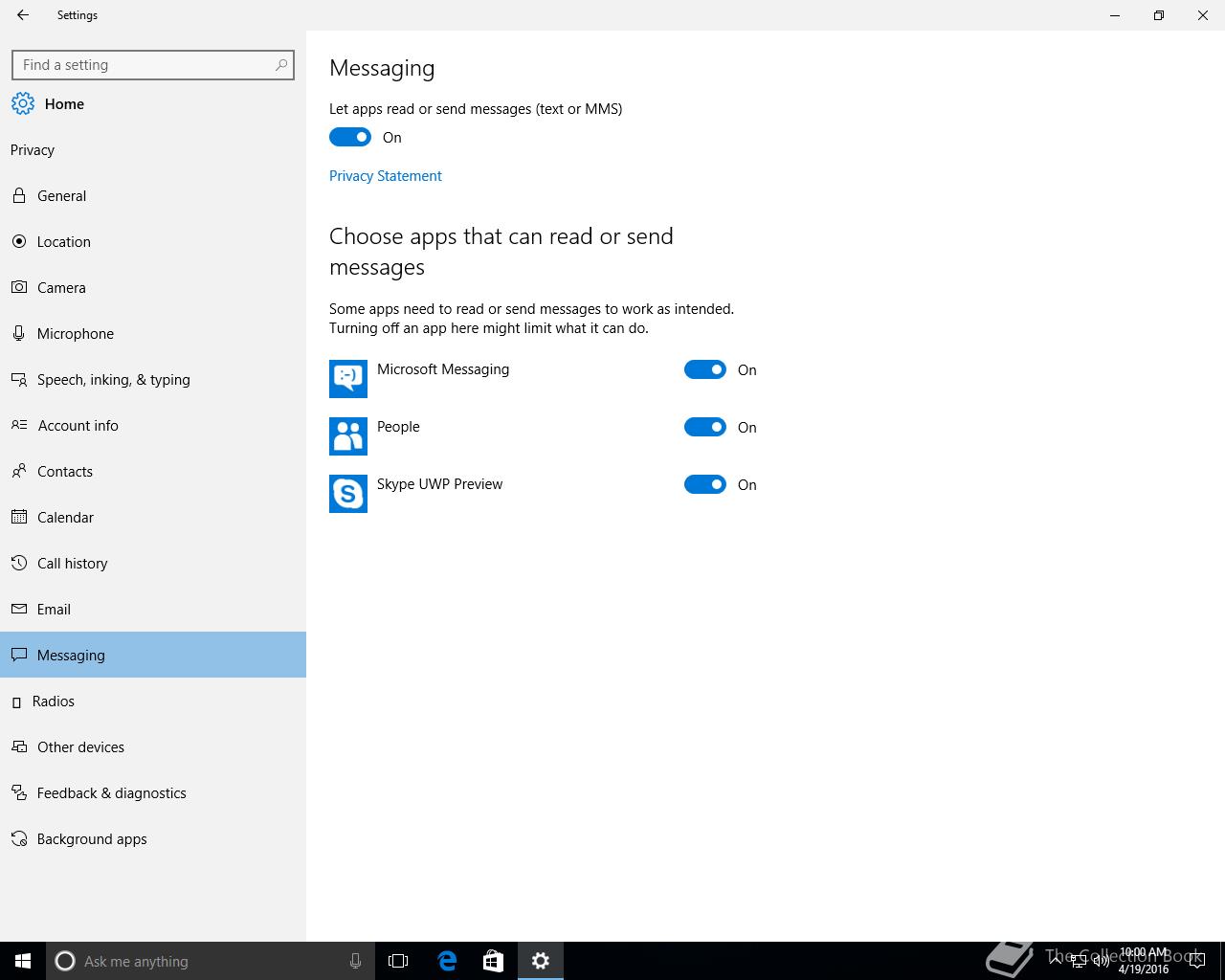1225x980 pixels.
Task: Click the Microsoft Messaging app name
Action: coord(443,369)
